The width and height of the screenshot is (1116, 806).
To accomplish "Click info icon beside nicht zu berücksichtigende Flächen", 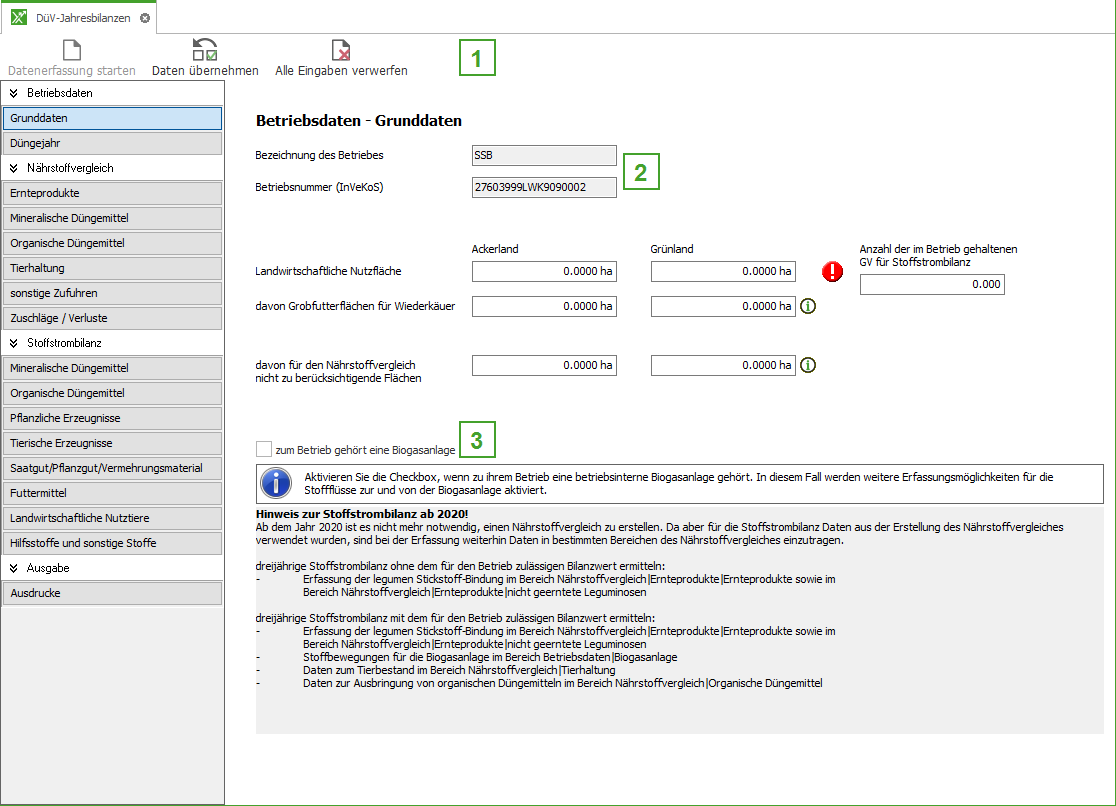I will 808,366.
